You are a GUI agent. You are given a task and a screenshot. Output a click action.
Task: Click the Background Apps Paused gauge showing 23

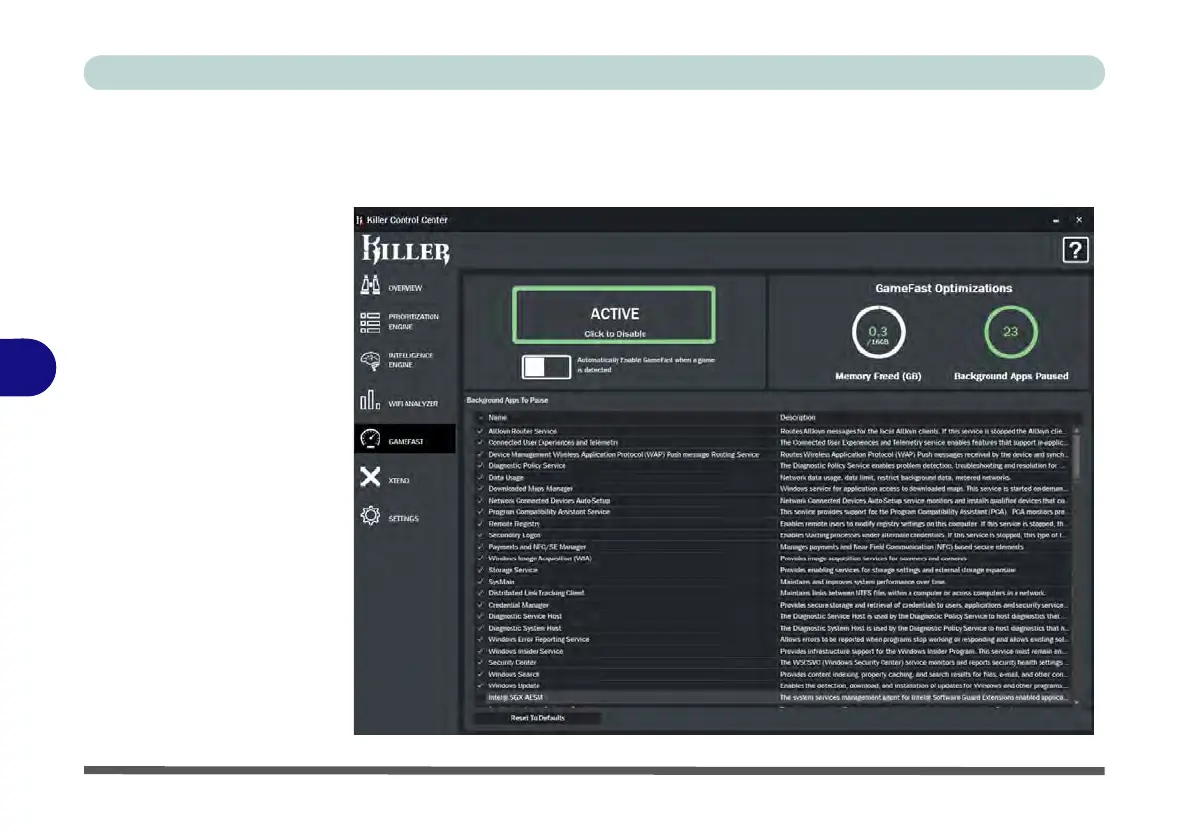coord(1010,332)
